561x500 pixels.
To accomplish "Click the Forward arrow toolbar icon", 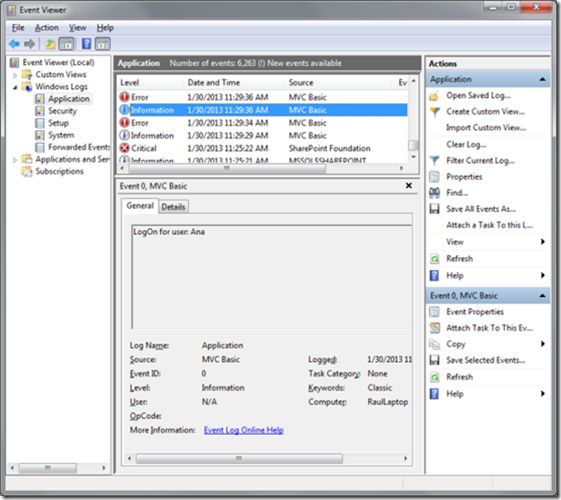I will click(x=29, y=44).
